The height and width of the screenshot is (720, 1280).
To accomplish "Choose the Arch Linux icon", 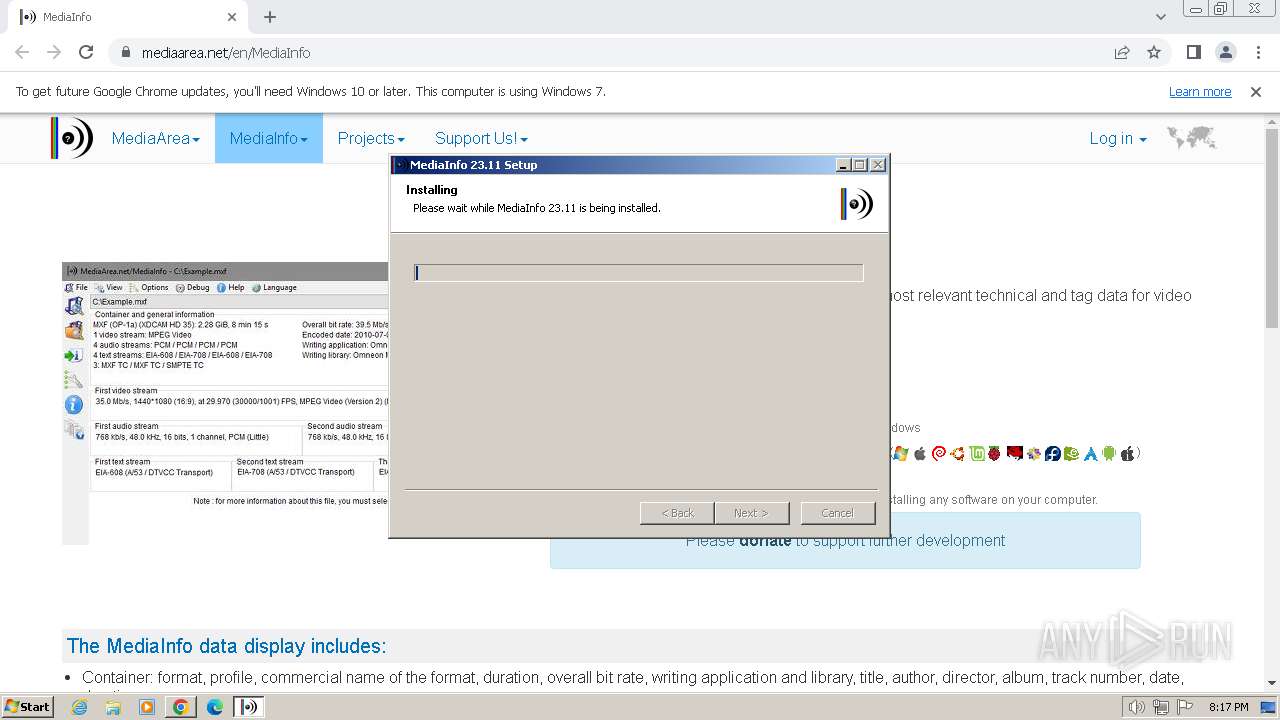I will click(x=1090, y=453).
